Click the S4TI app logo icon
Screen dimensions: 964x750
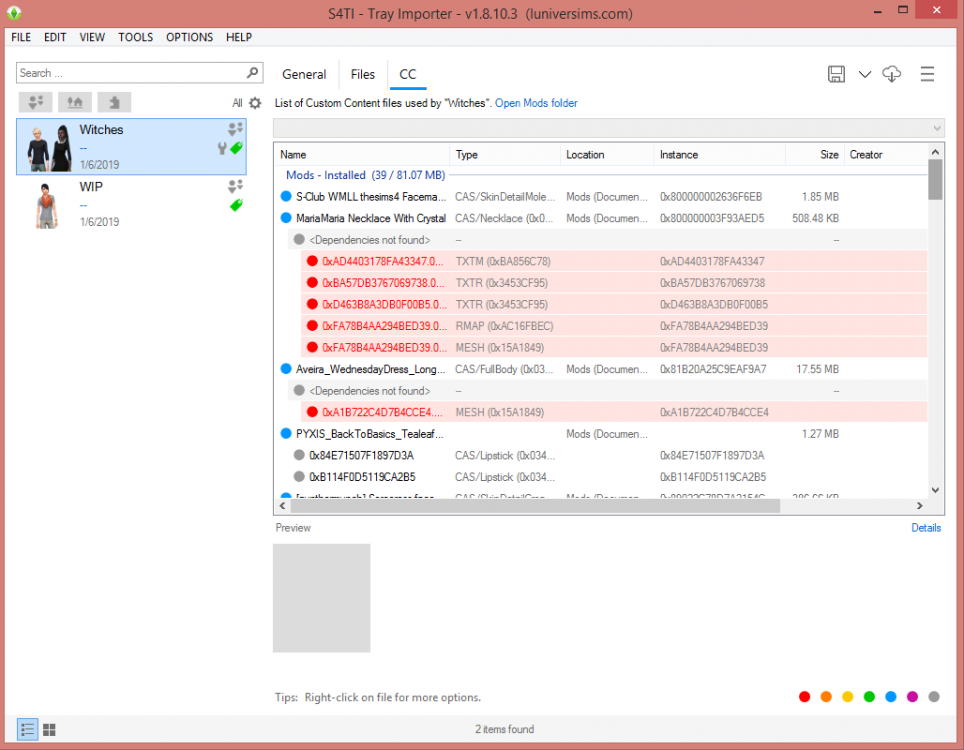[14, 13]
